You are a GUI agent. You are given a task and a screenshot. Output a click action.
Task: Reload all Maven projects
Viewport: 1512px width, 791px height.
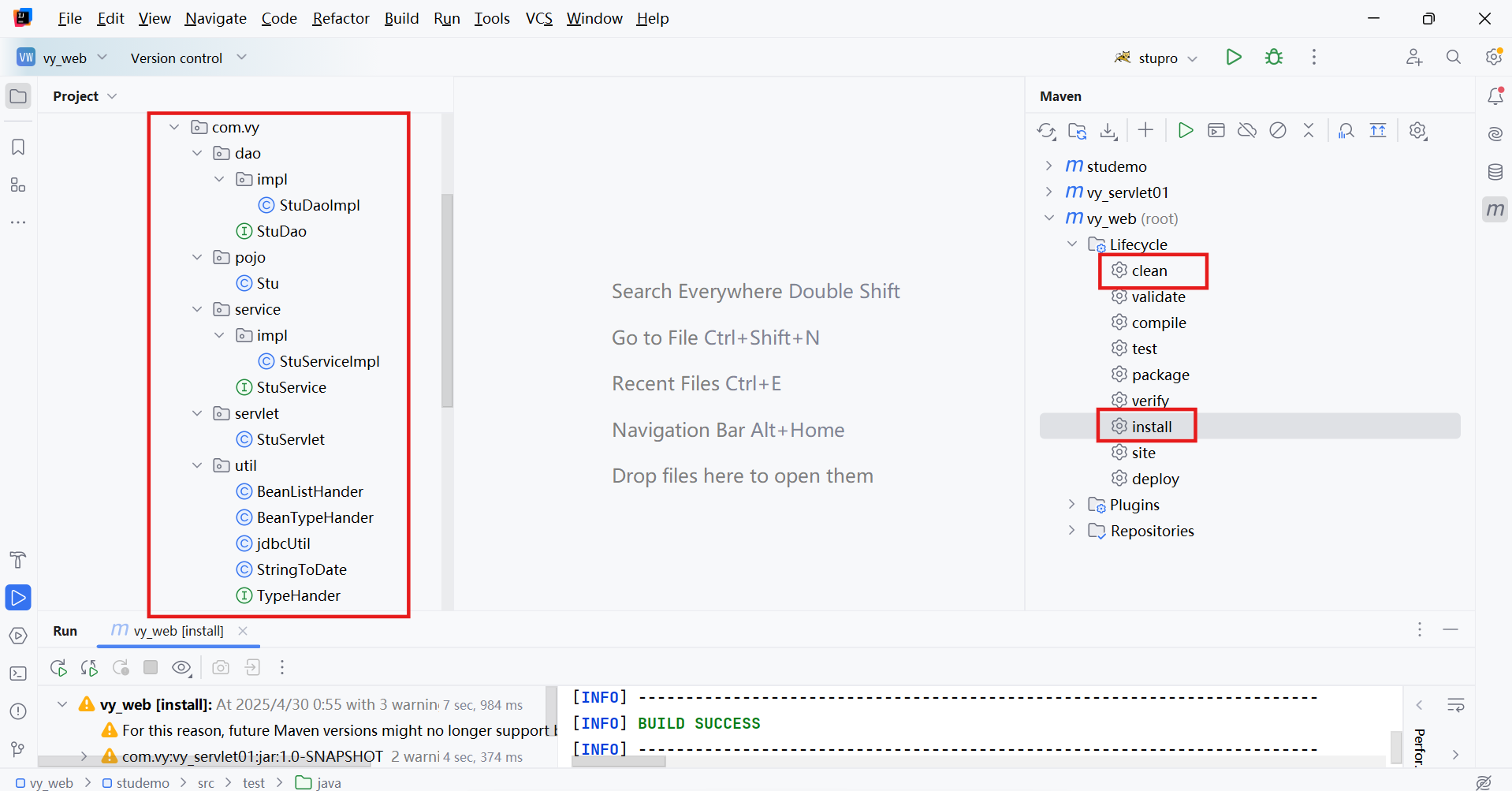point(1046,131)
